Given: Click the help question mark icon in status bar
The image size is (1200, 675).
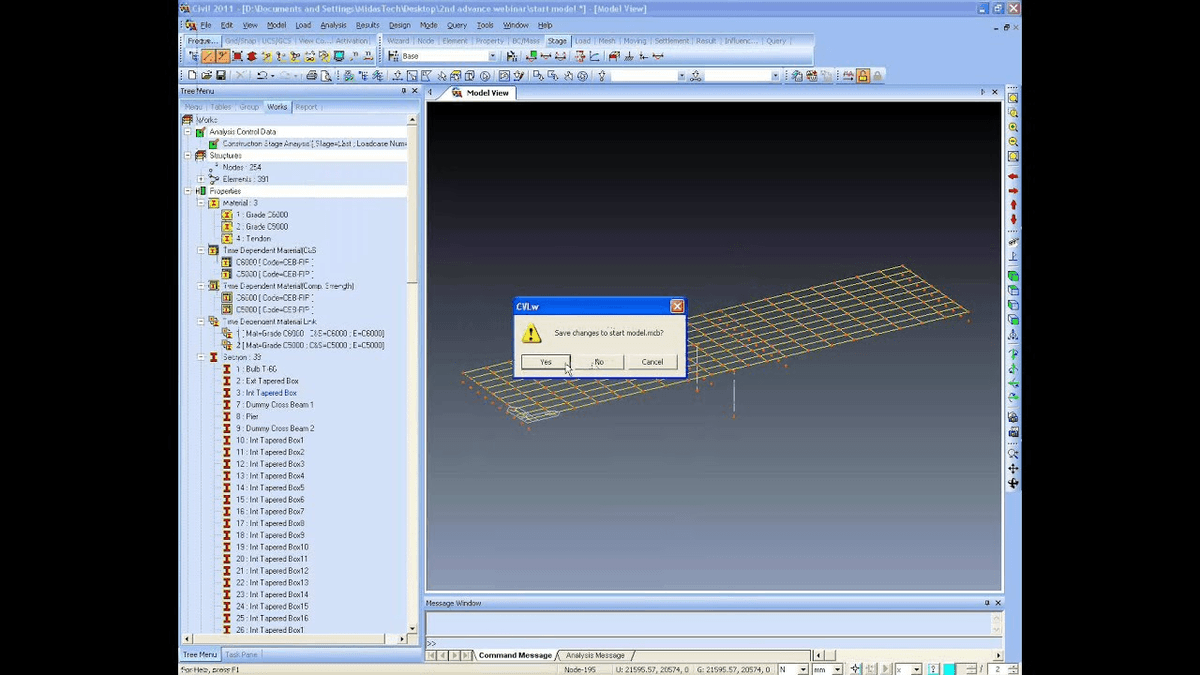Looking at the screenshot, I should coord(933,668).
